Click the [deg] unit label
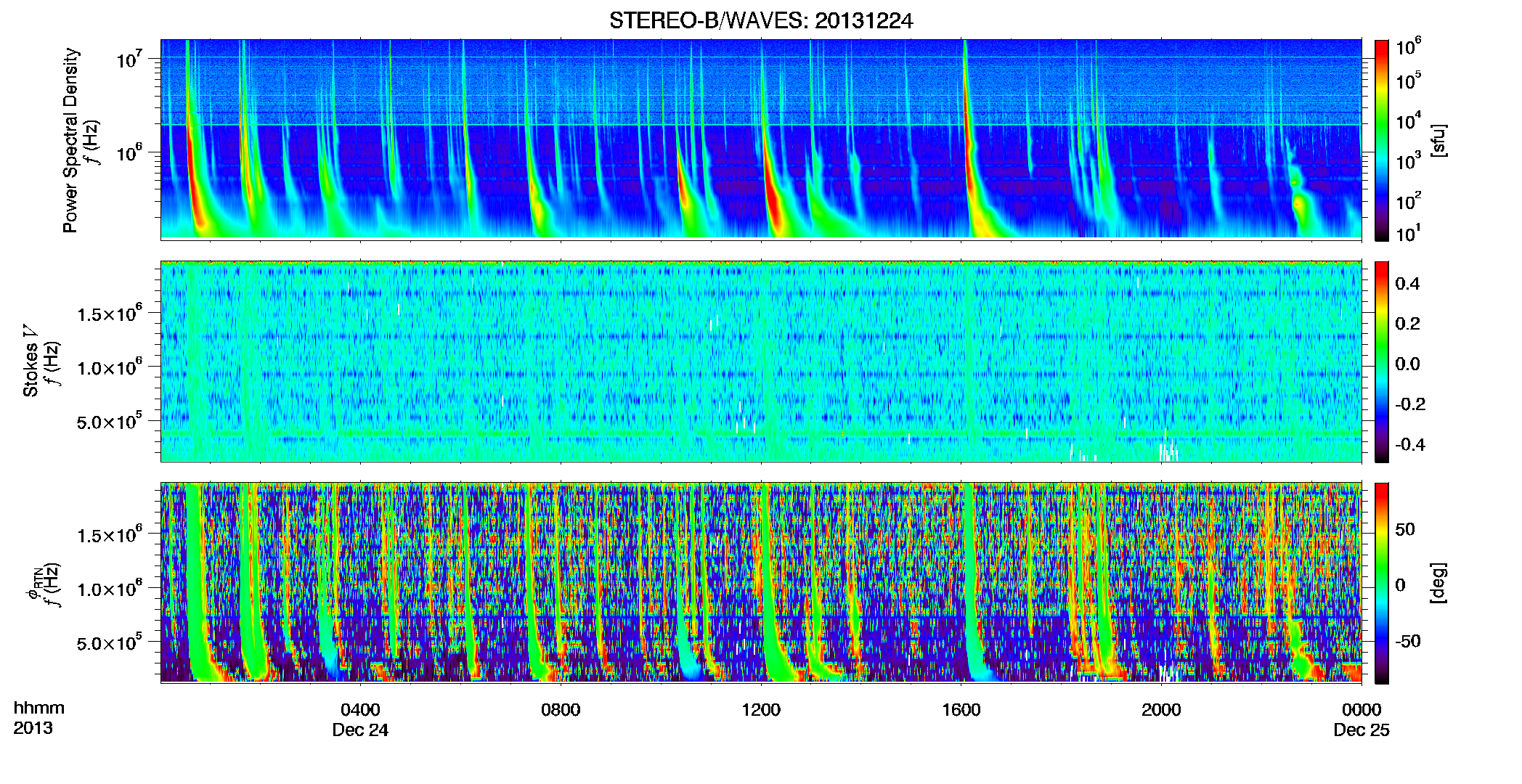Image resolution: width=1522 pixels, height=784 pixels. tap(1438, 583)
